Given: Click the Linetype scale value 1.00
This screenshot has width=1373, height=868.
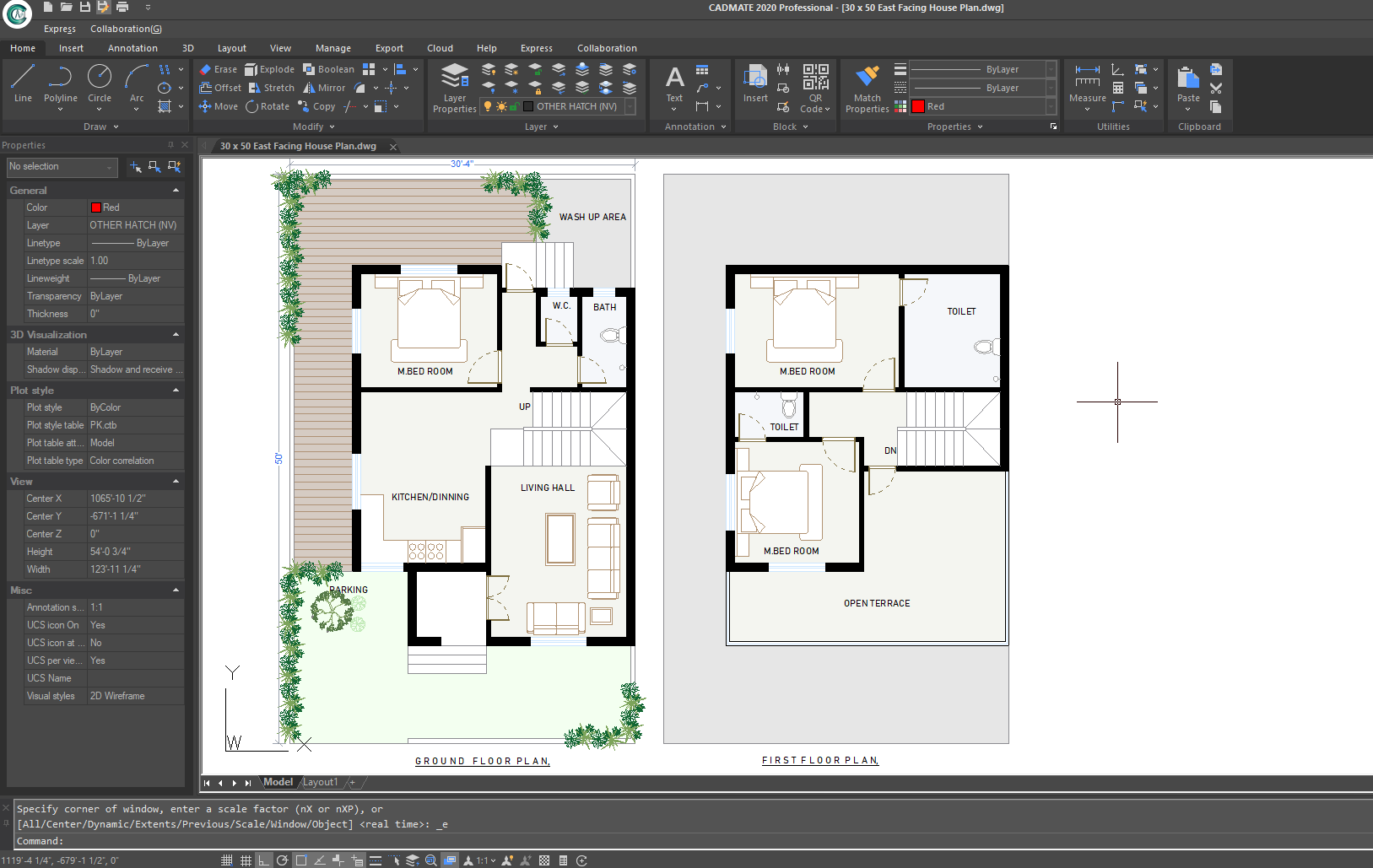Looking at the screenshot, I should point(136,261).
